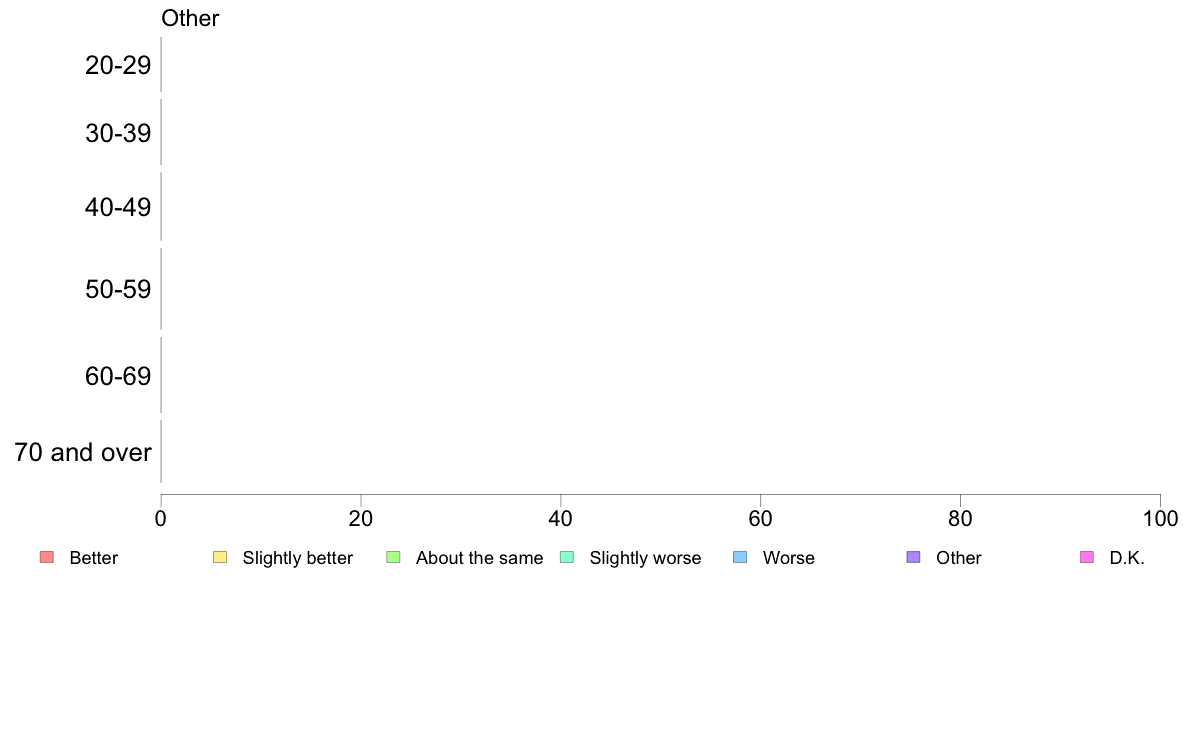This screenshot has height=736, width=1188.
Task: Click the 60 tick on the x-axis
Action: 761,518
